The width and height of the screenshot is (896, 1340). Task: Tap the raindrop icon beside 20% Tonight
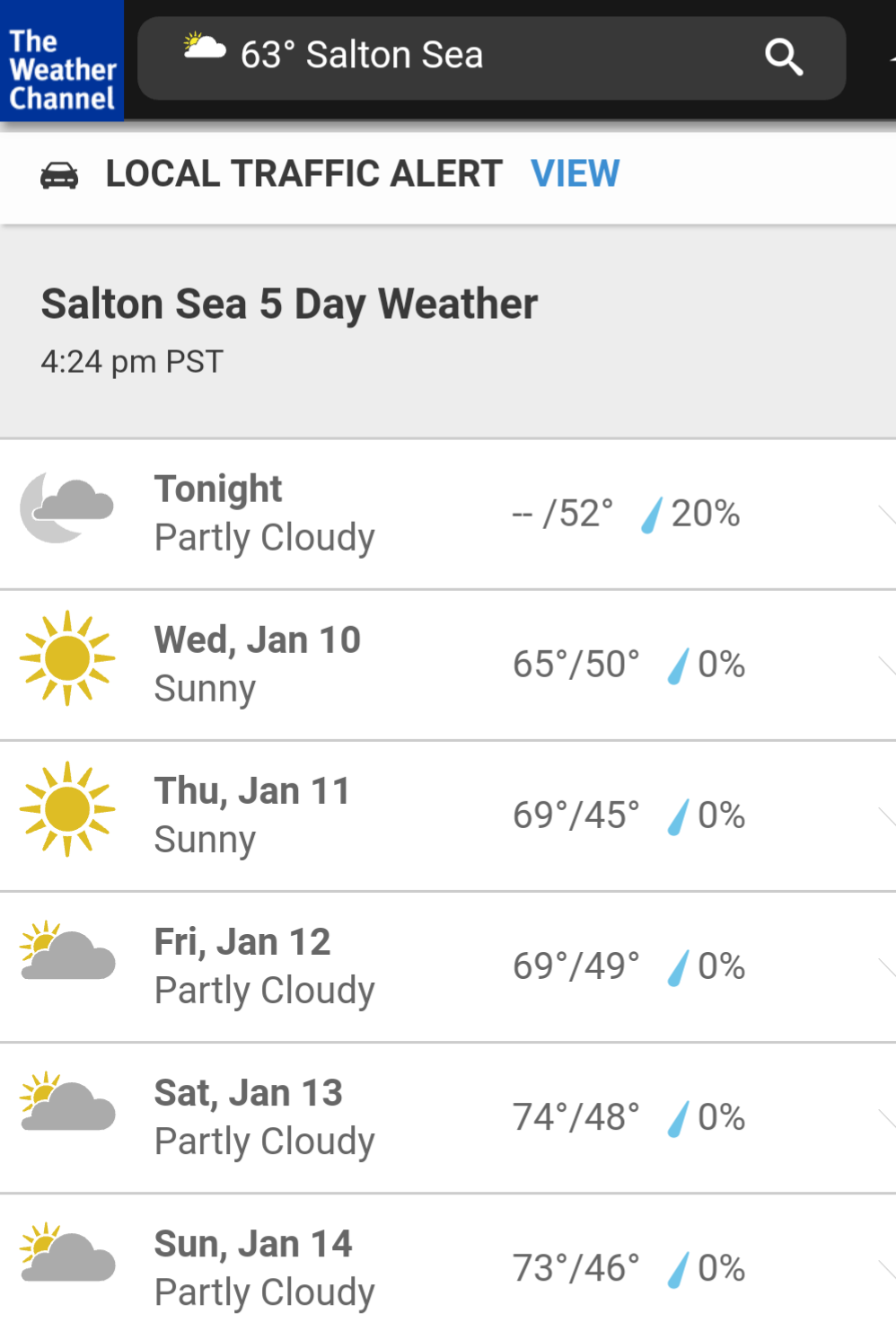(x=652, y=516)
